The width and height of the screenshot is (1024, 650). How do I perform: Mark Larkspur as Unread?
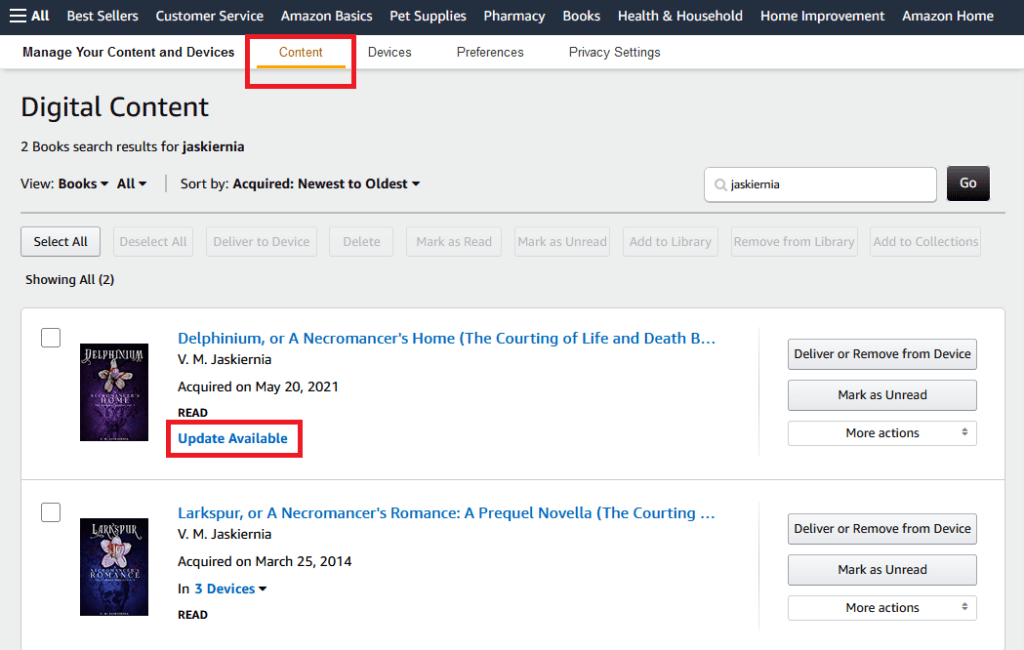coord(882,570)
